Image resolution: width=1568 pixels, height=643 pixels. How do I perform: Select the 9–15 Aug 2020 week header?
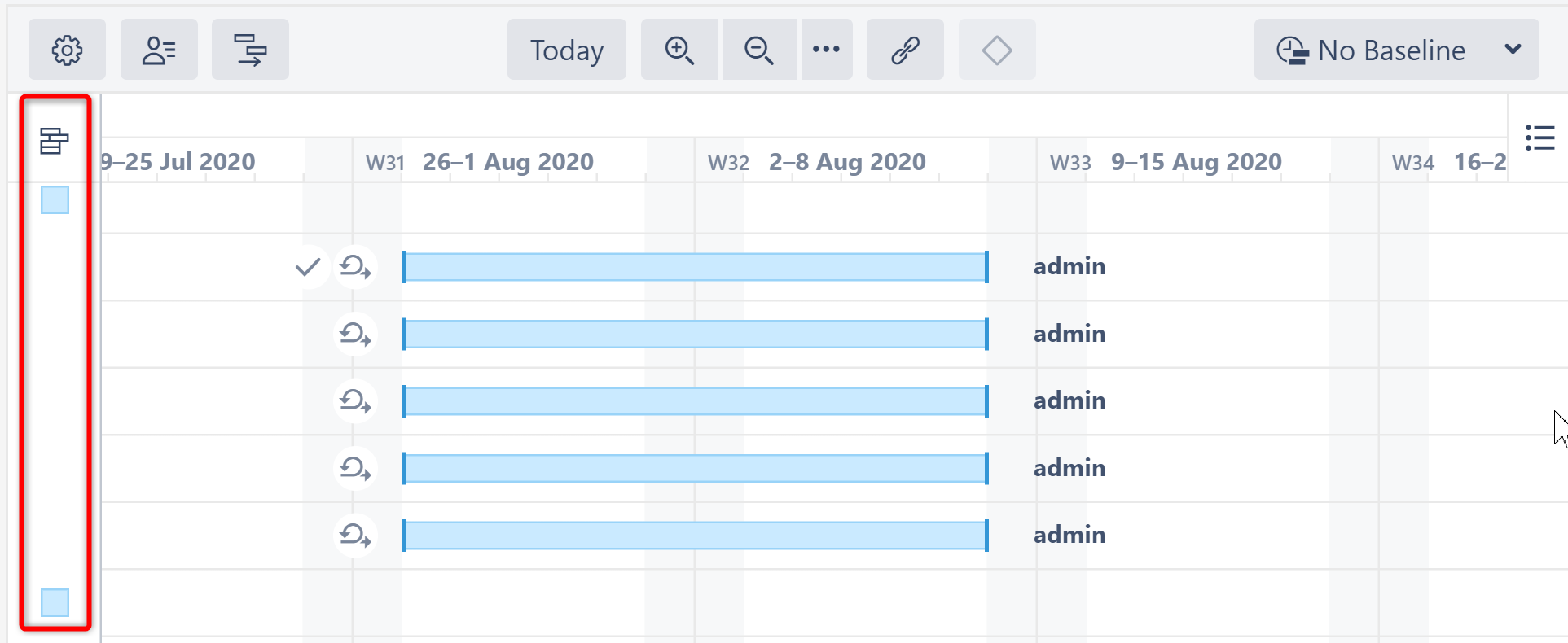pos(1195,161)
